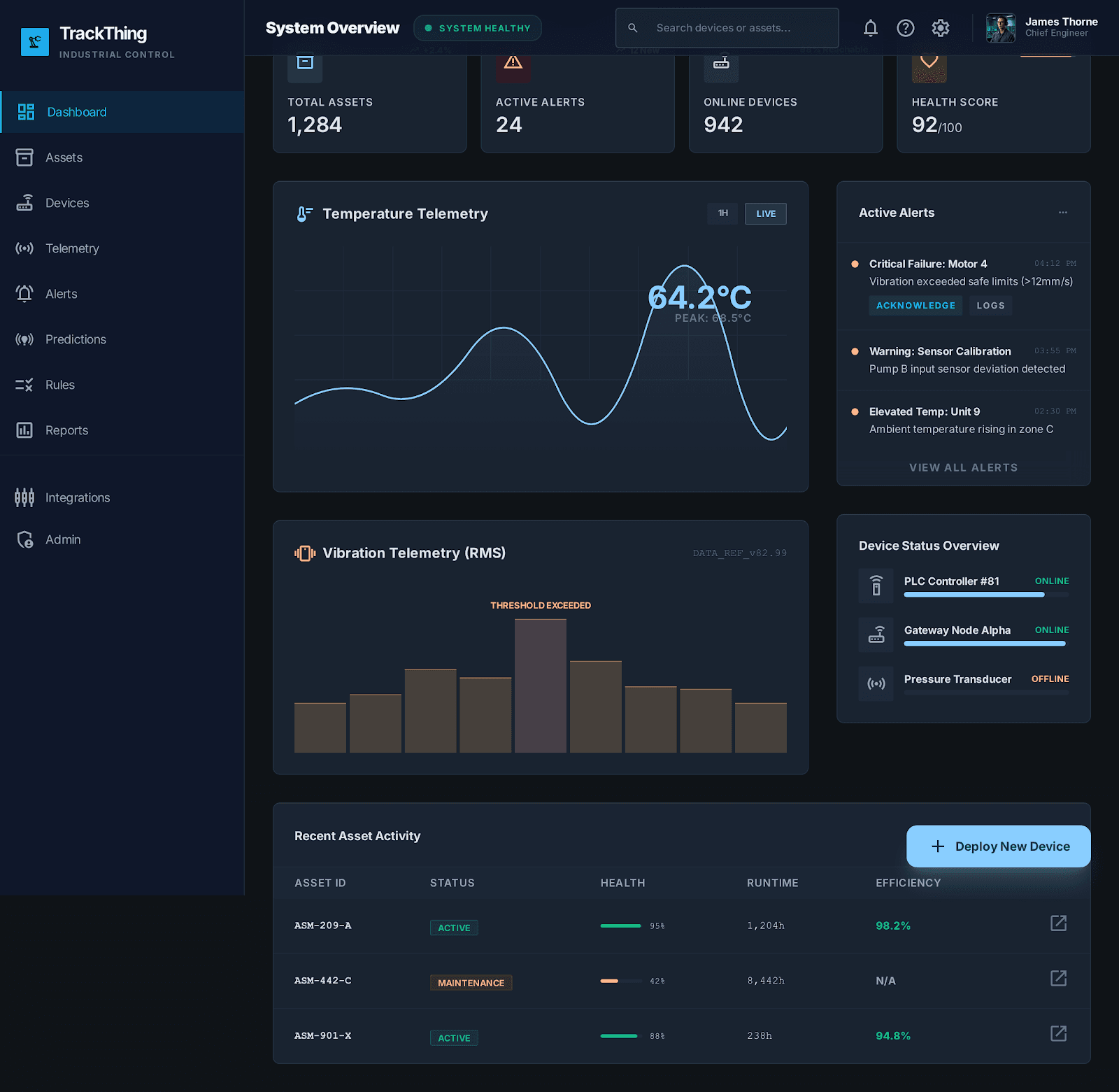This screenshot has height=1092, width=1119.
Task: Click the PLC Controller #81 progress bar
Action: pos(986,595)
